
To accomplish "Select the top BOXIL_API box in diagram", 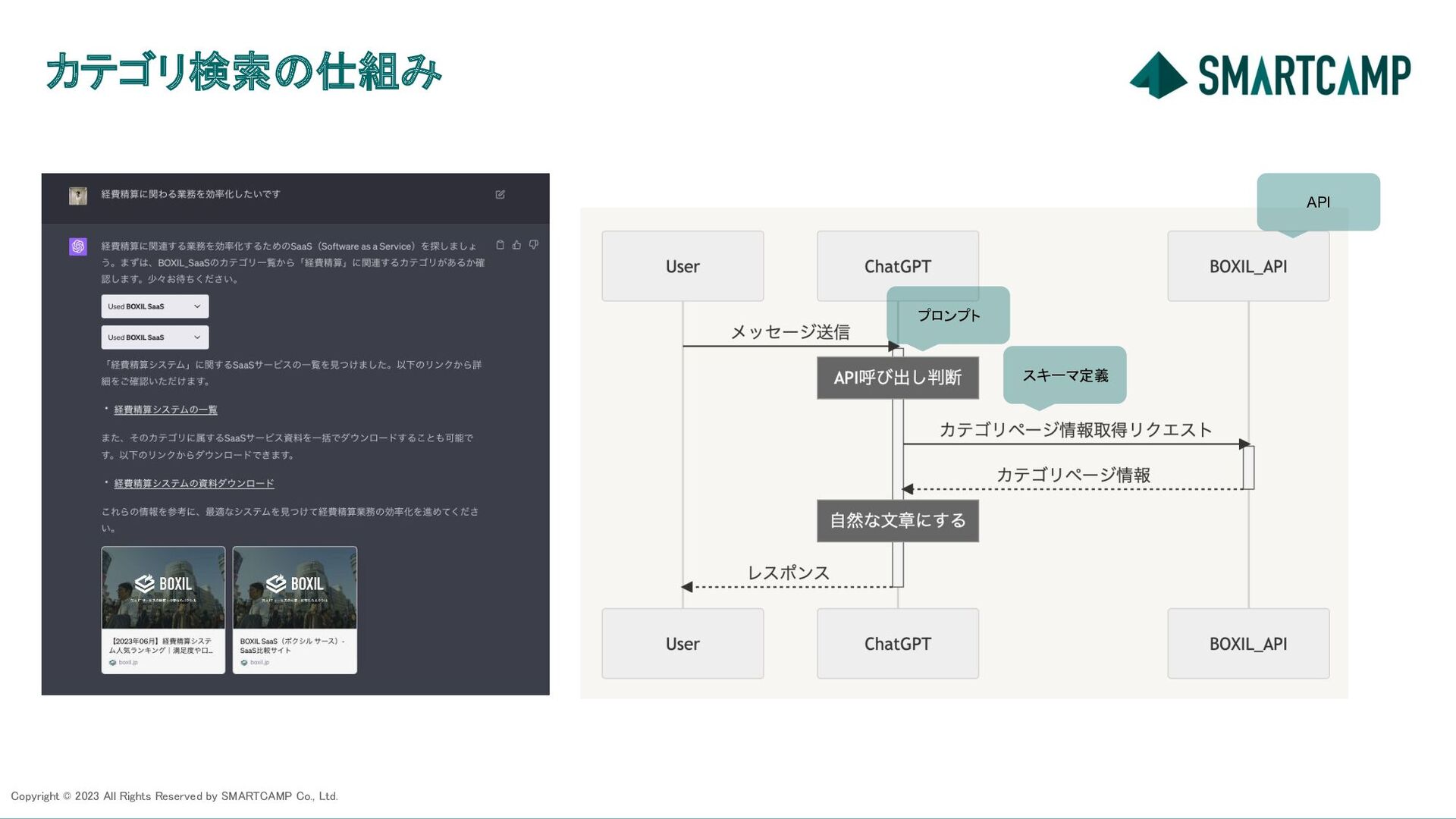I will point(1248,266).
